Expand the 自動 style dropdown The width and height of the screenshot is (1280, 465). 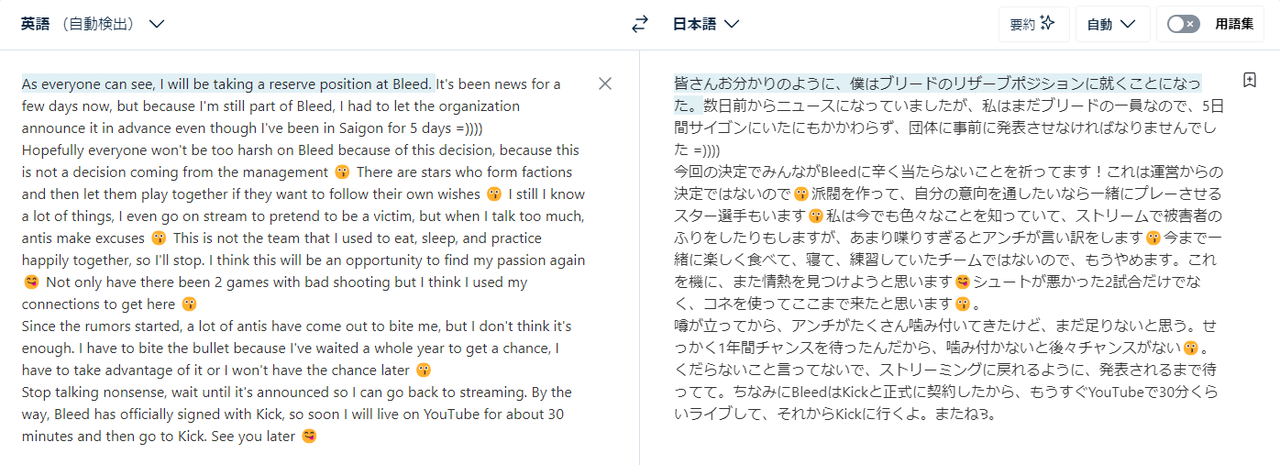point(1110,24)
